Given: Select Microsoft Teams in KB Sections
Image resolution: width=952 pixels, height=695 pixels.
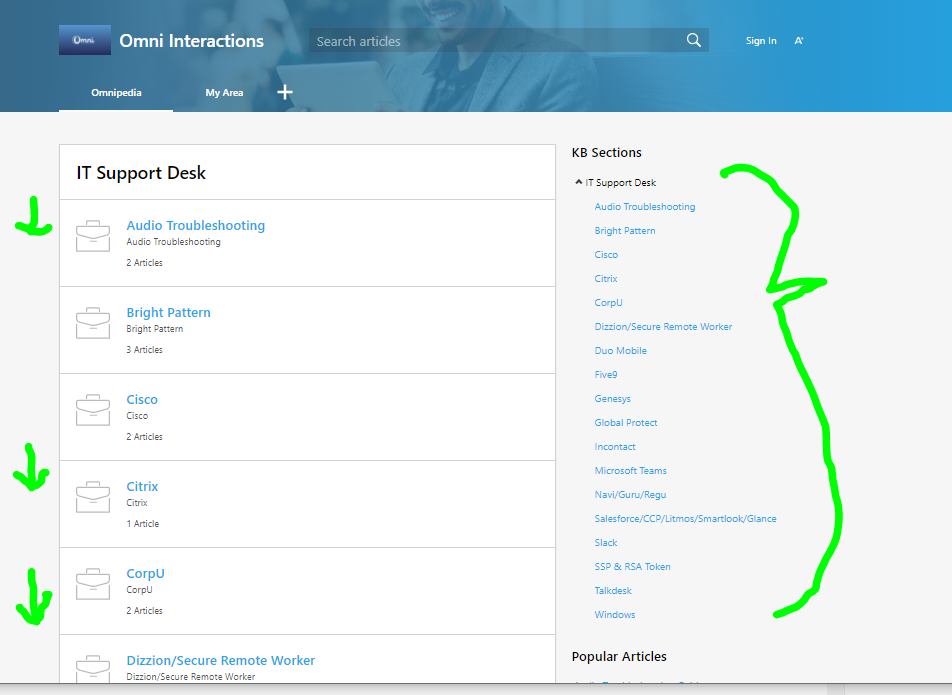Looking at the screenshot, I should pos(630,470).
